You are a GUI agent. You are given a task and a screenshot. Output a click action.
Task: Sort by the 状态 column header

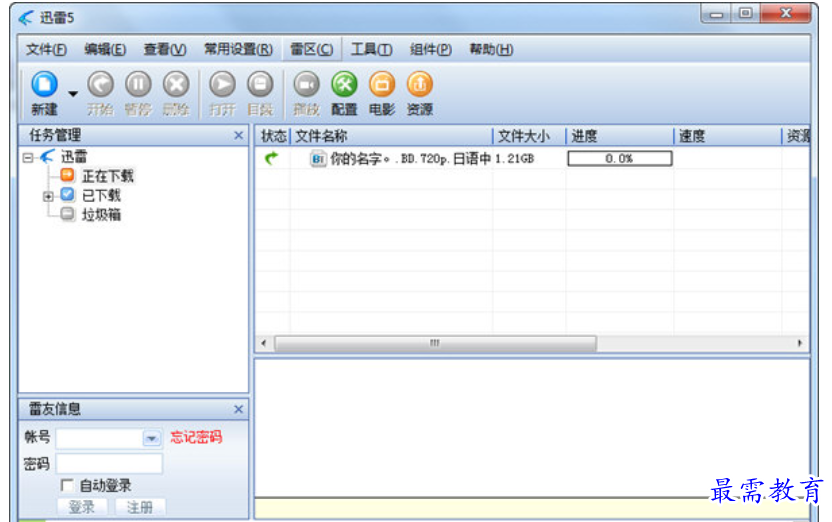coord(273,136)
